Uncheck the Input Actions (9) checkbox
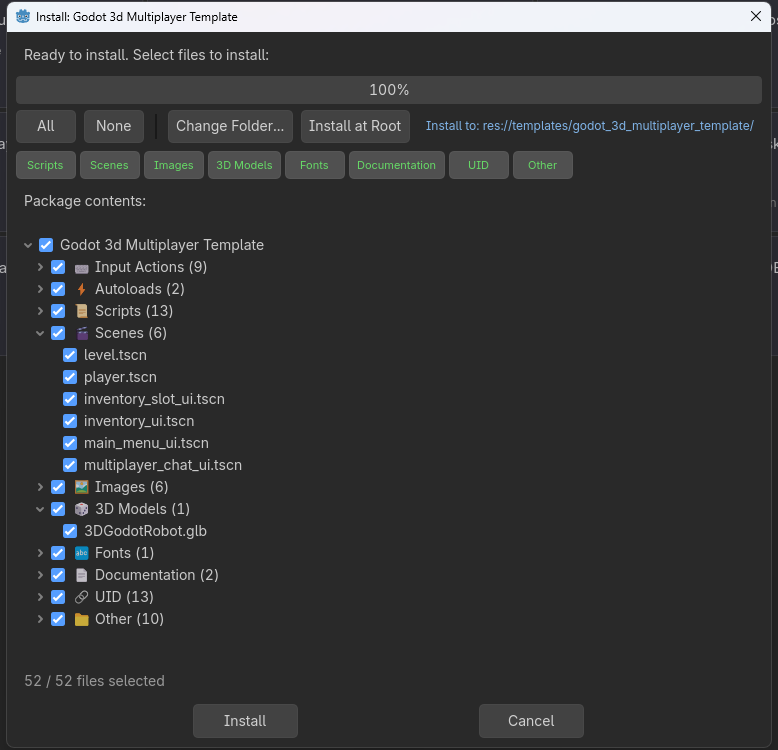 [x=58, y=267]
